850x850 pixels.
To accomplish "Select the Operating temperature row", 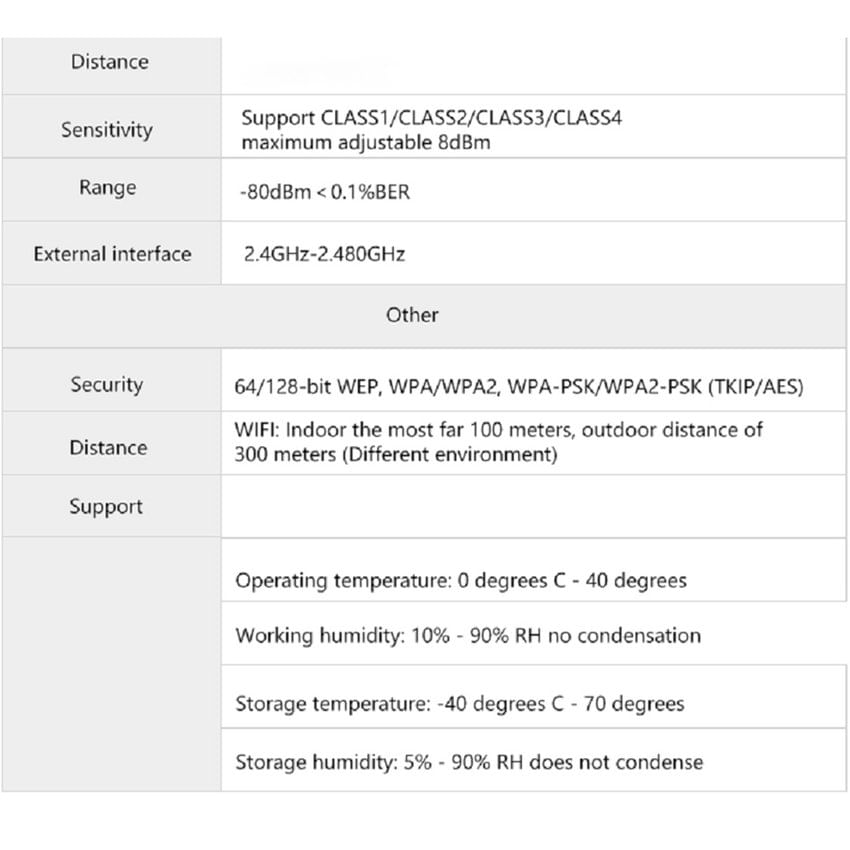I will (461, 581).
